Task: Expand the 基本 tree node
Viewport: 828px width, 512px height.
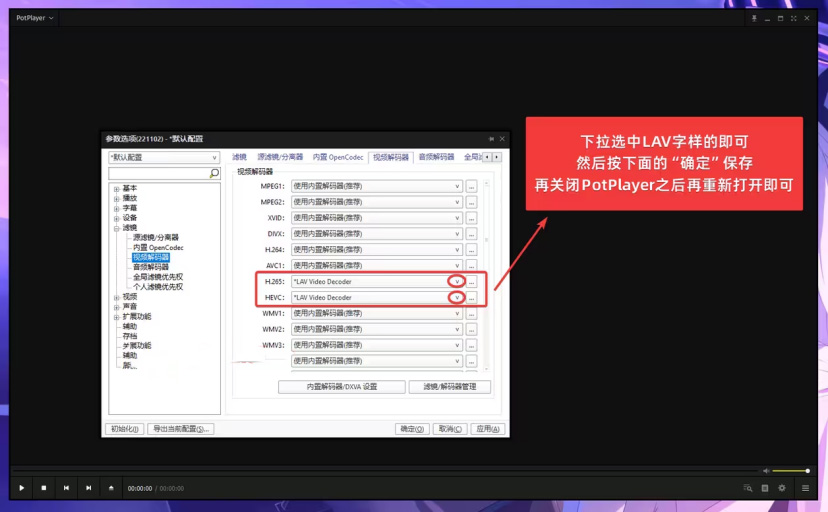Action: pyautogui.click(x=116, y=189)
